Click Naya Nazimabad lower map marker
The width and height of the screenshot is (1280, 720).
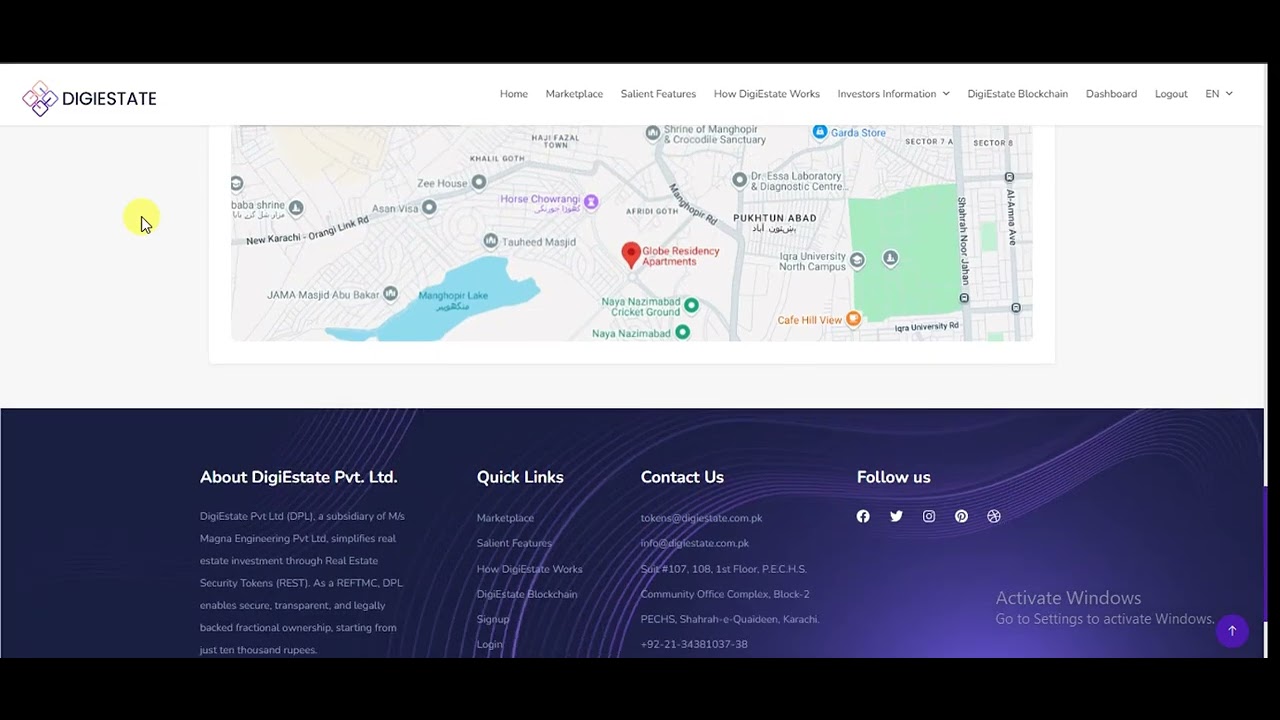point(682,332)
